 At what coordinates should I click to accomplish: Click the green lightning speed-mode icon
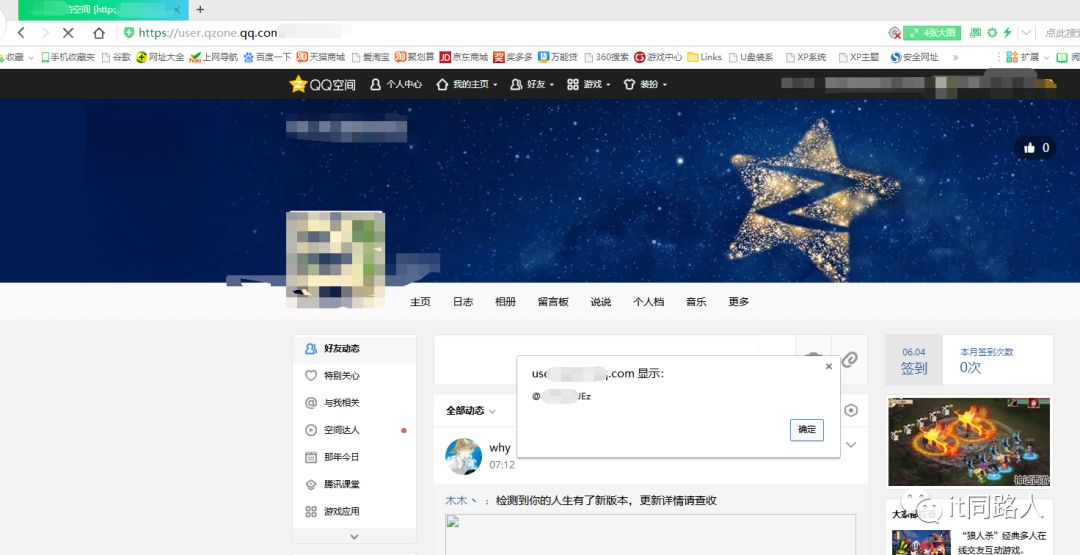(x=1008, y=32)
